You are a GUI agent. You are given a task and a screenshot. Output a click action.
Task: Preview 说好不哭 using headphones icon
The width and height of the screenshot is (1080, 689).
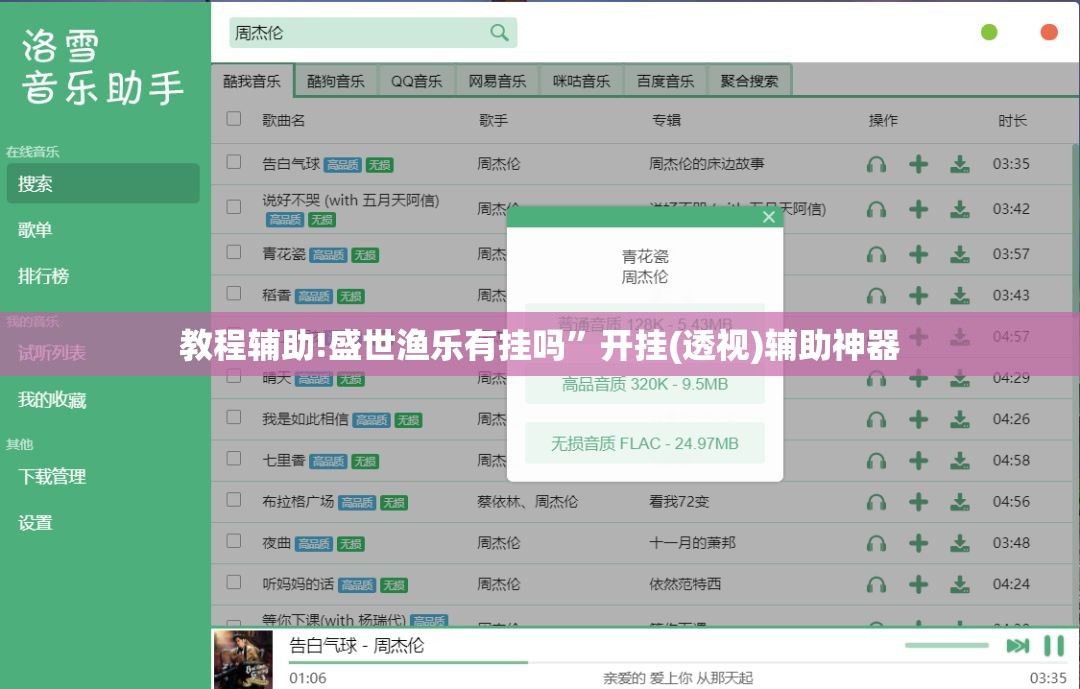click(x=876, y=209)
